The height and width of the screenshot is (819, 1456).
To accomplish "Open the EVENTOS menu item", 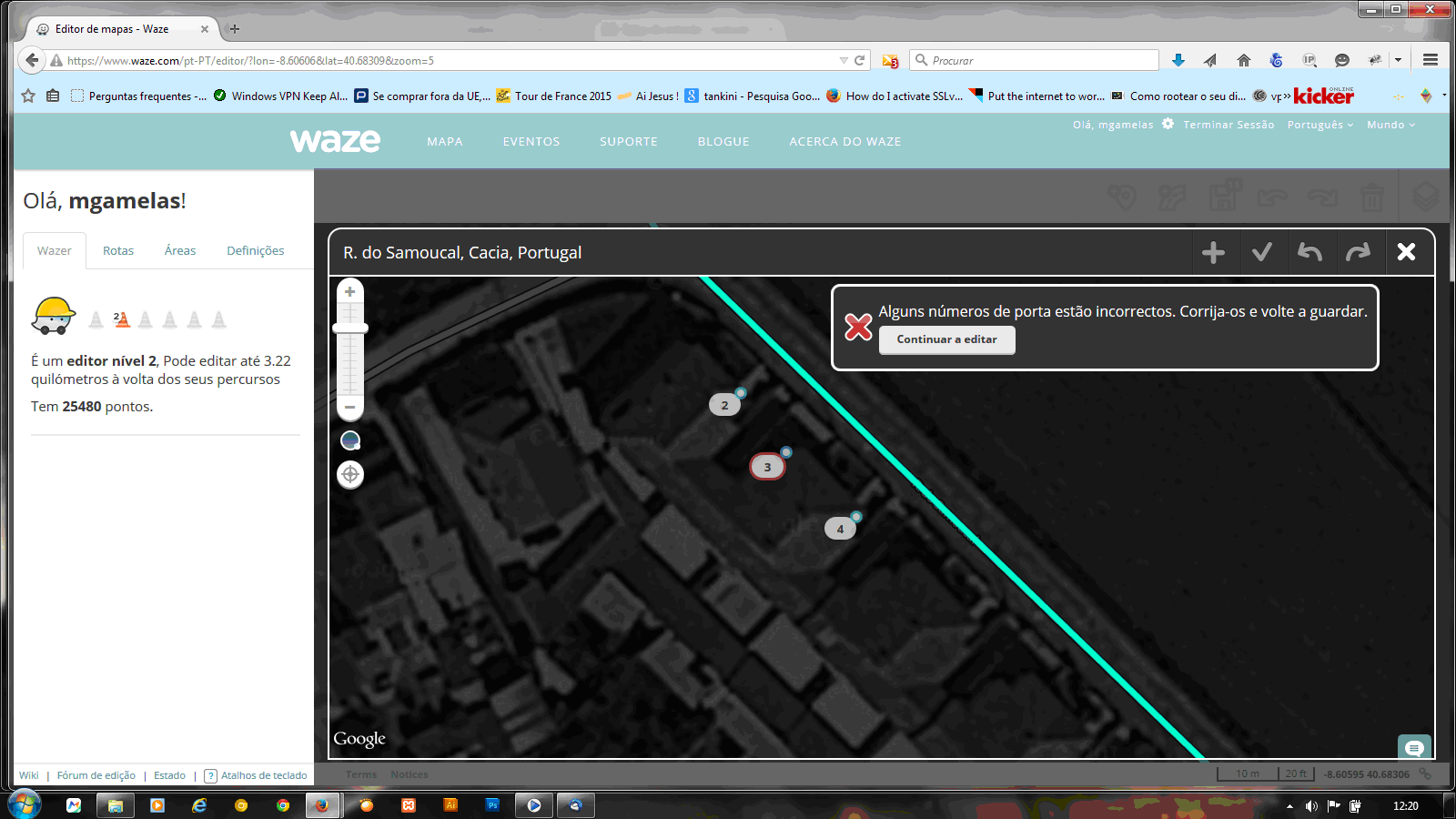I will (531, 142).
